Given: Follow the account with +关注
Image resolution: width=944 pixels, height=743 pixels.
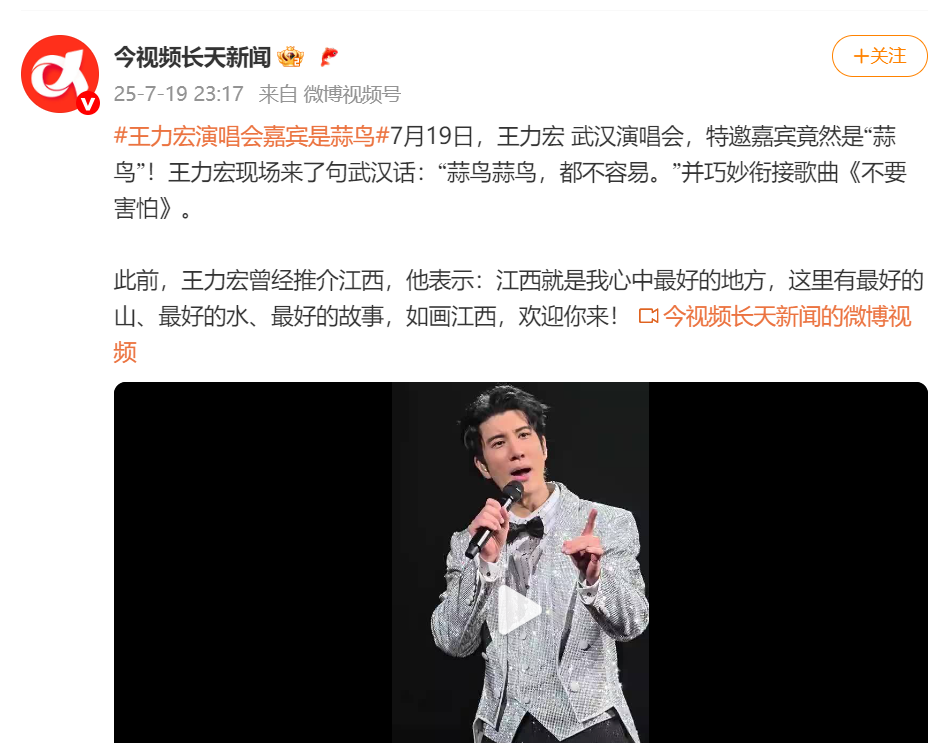Looking at the screenshot, I should tap(880, 56).
